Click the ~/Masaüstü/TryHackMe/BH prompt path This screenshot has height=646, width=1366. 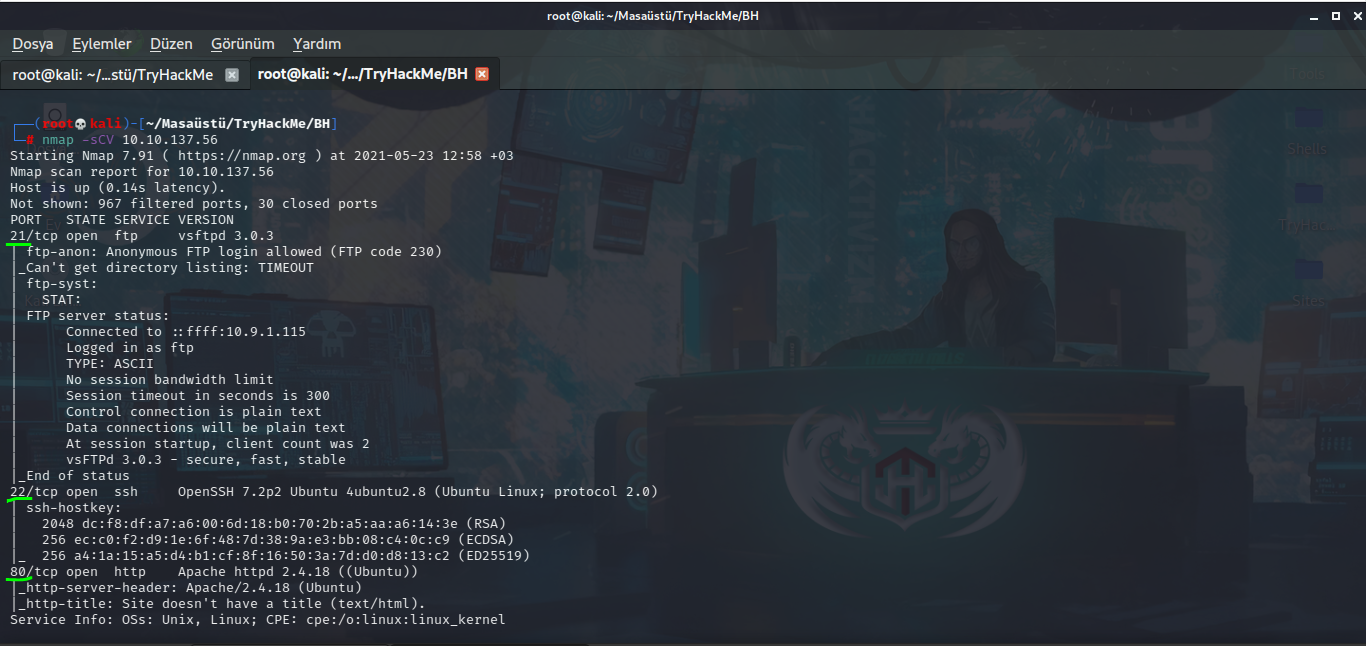[x=239, y=124]
